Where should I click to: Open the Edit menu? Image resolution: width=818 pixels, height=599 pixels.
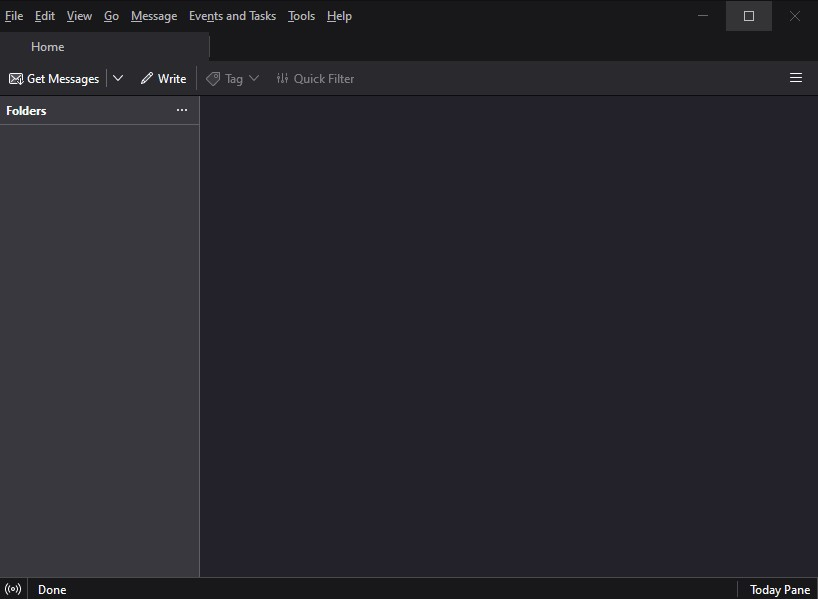point(45,16)
